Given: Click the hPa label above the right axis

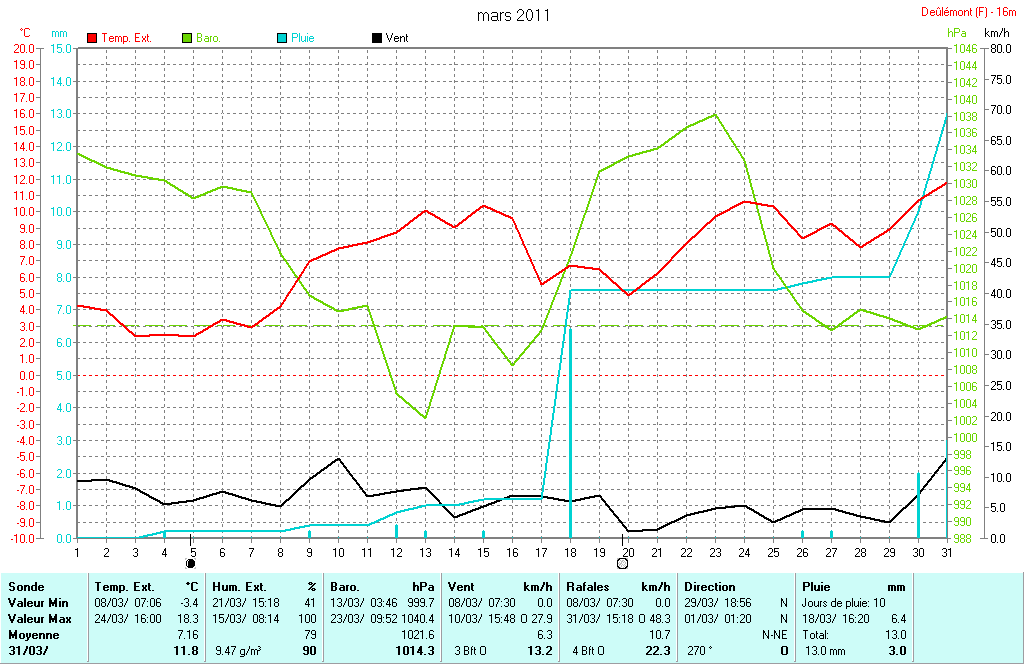Looking at the screenshot, I should click(956, 33).
